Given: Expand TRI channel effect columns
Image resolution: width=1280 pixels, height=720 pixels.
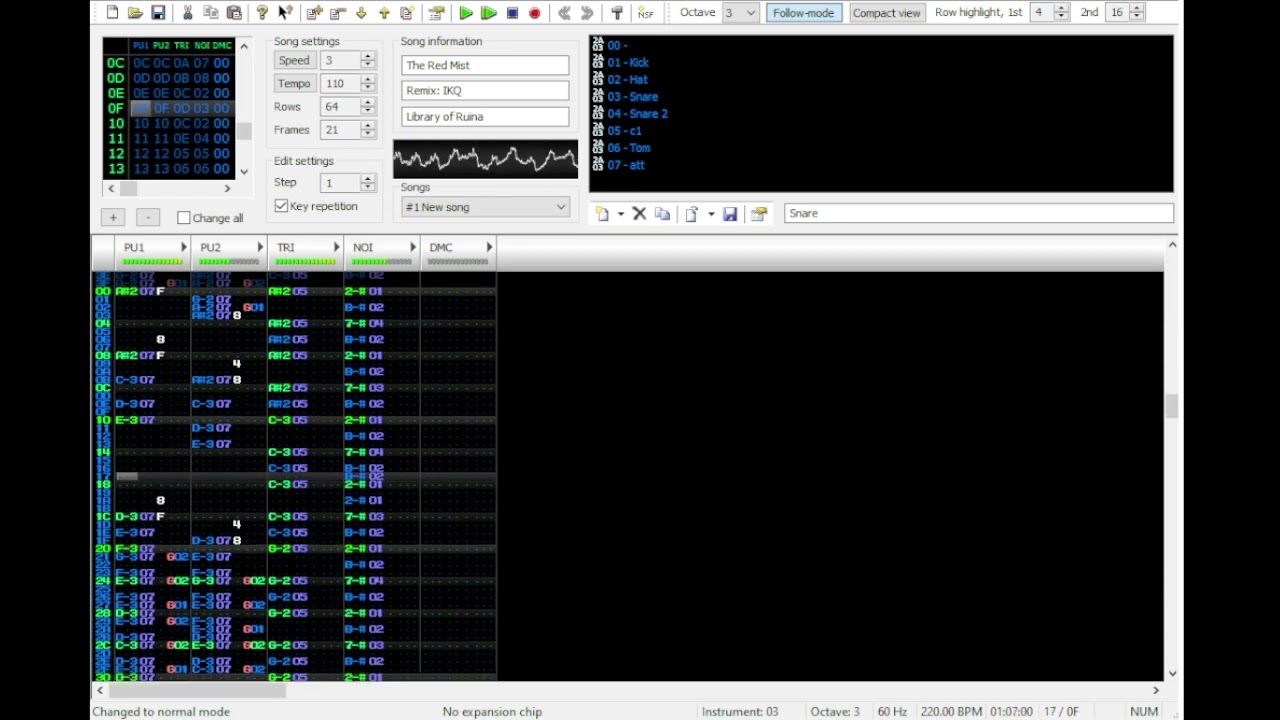Looking at the screenshot, I should [336, 247].
